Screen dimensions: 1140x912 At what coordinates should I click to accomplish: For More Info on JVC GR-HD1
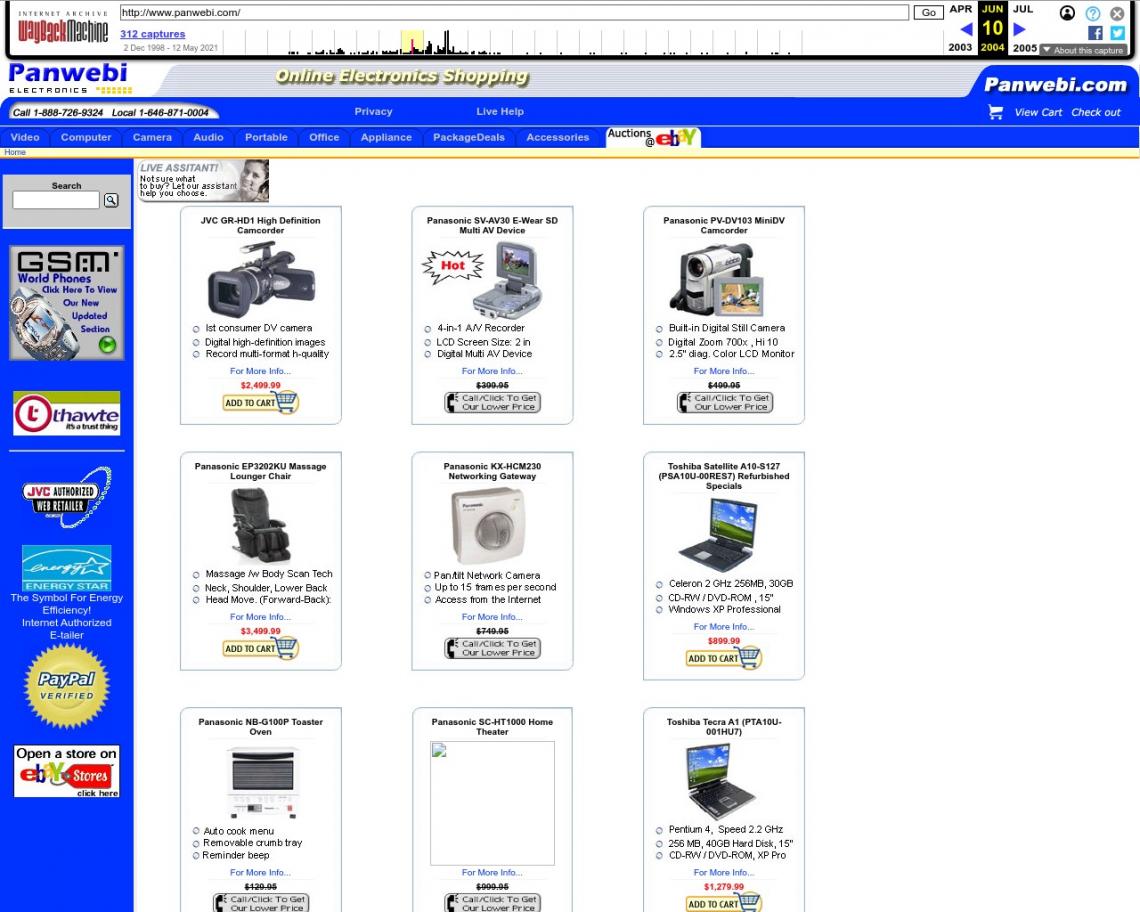260,371
